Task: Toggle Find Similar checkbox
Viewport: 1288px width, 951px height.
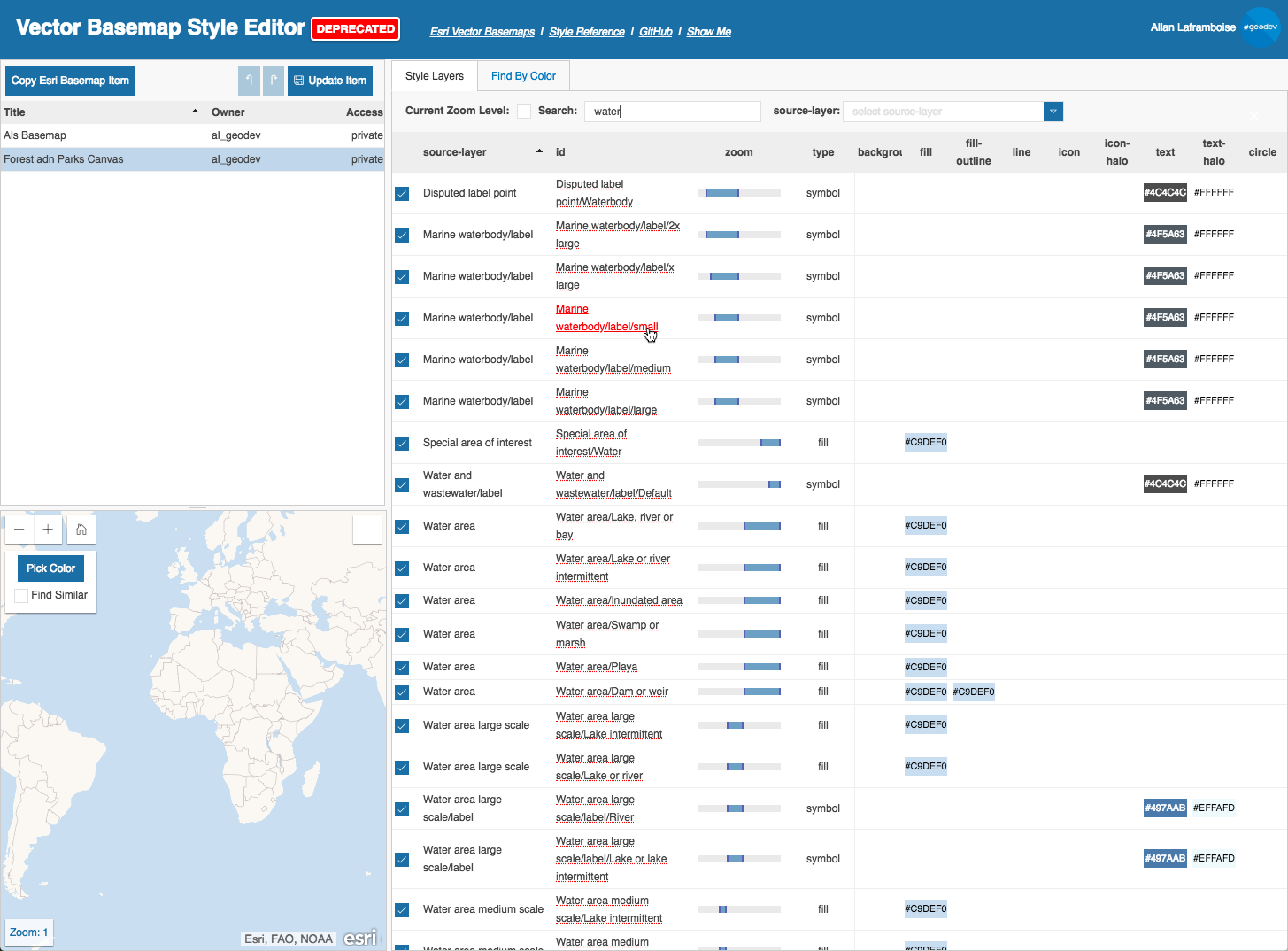Action: click(21, 595)
